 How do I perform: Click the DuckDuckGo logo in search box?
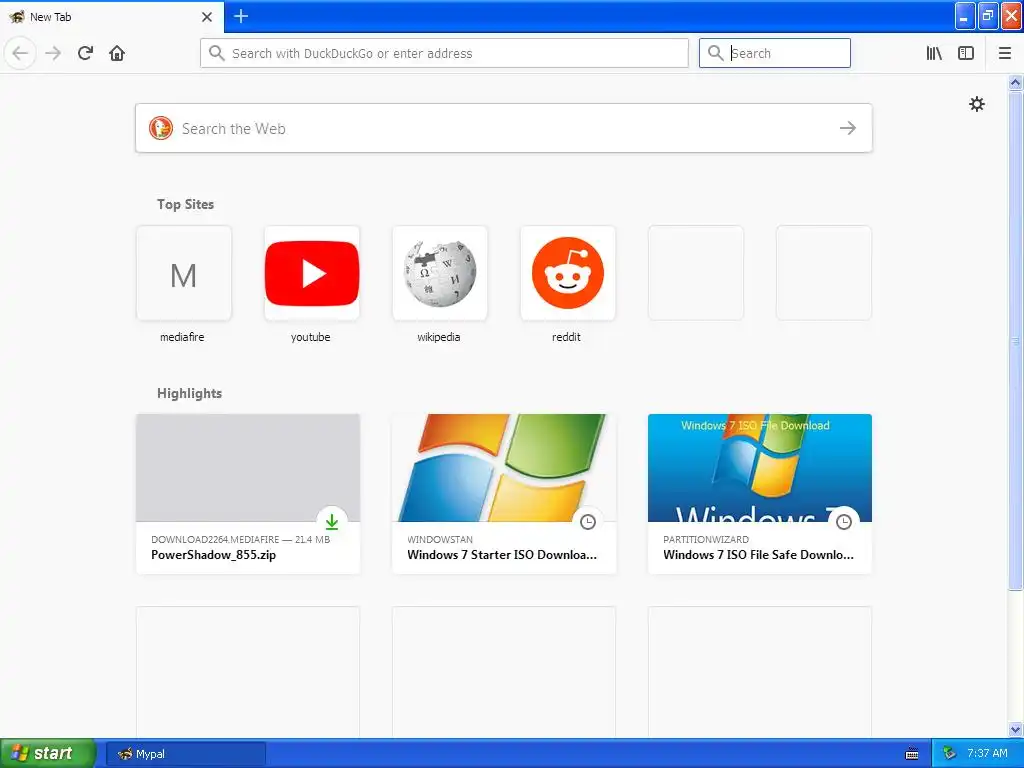tap(161, 128)
